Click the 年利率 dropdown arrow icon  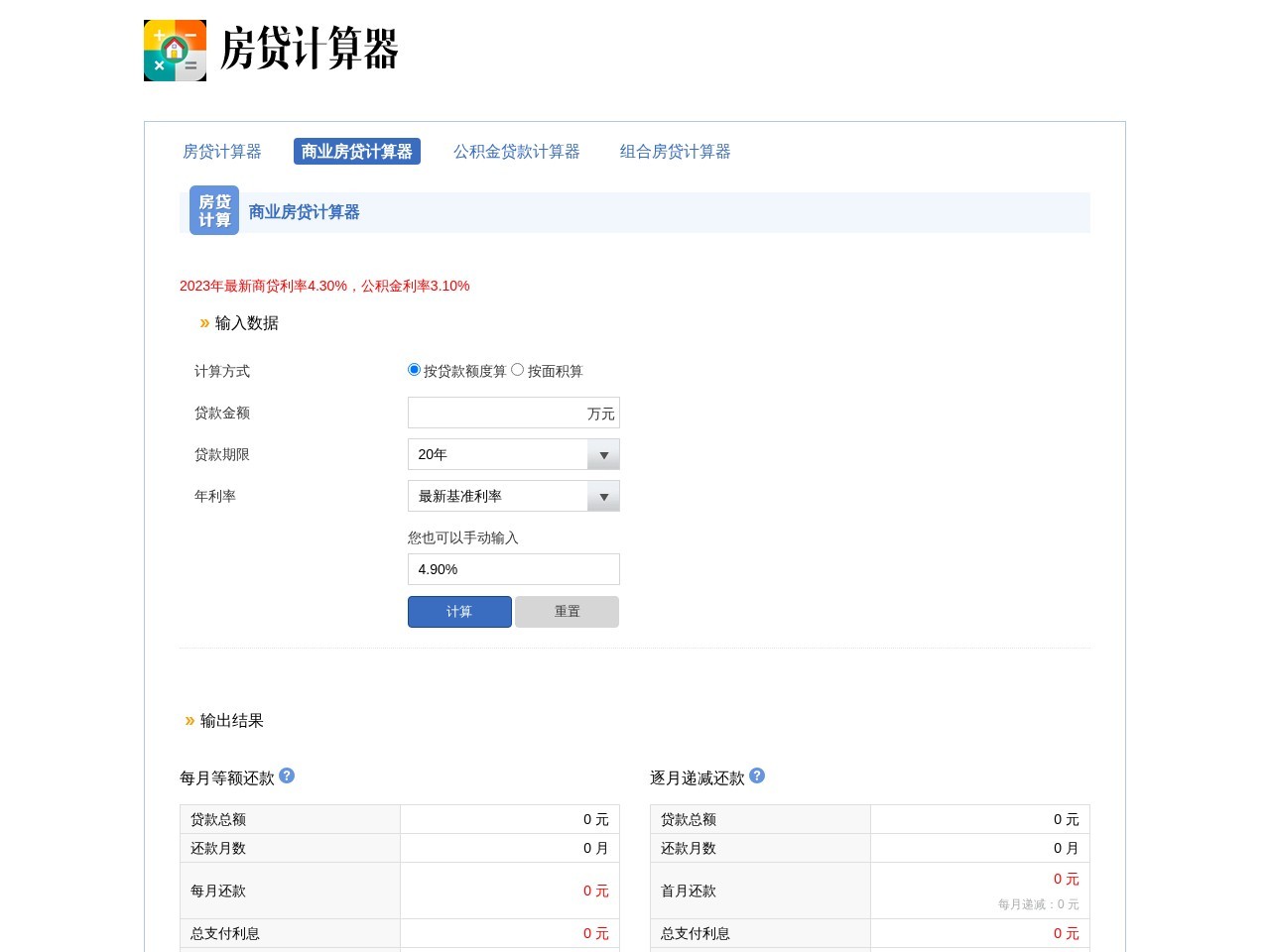click(603, 496)
